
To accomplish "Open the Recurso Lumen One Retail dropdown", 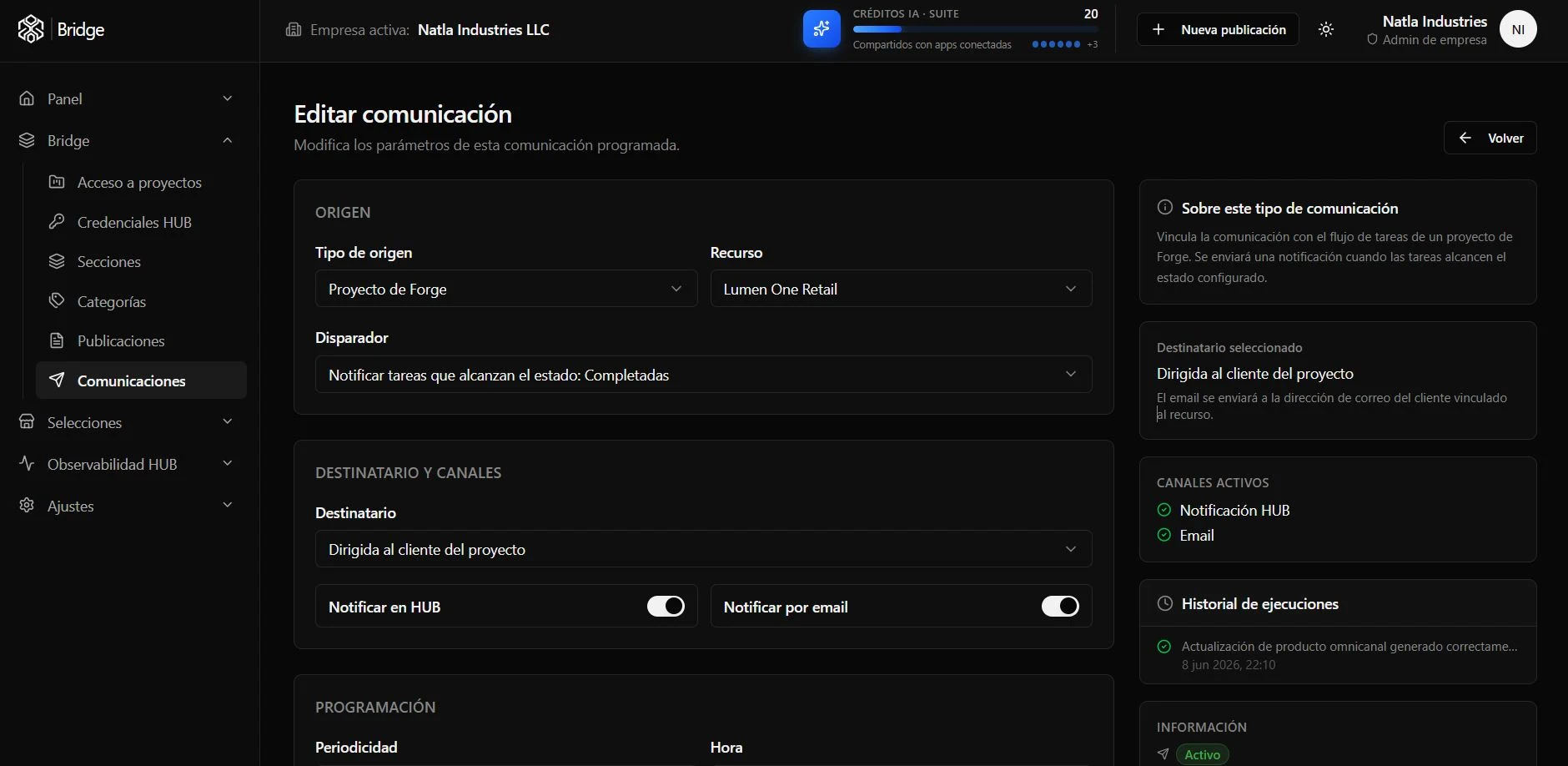I will tap(901, 289).
